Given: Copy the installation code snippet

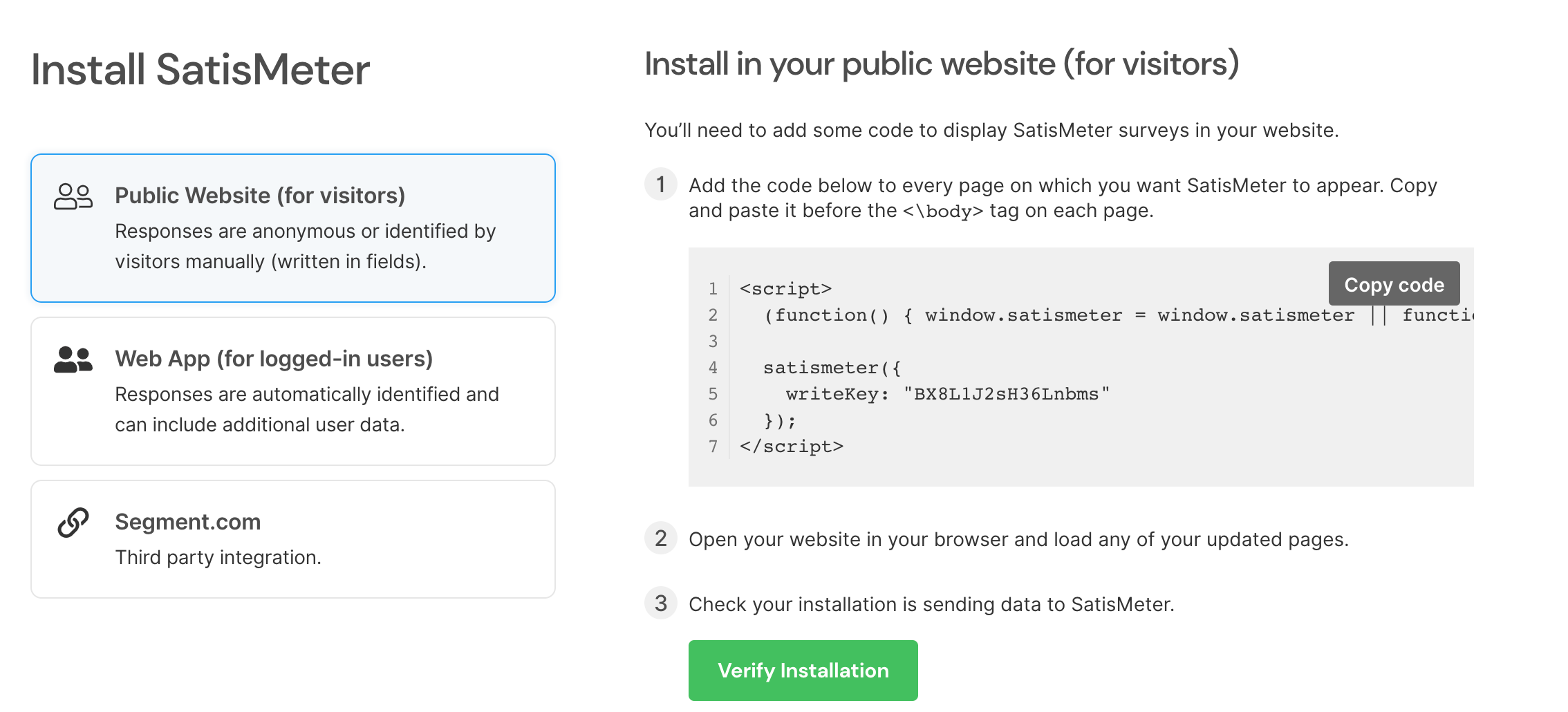Looking at the screenshot, I should pos(1394,283).
